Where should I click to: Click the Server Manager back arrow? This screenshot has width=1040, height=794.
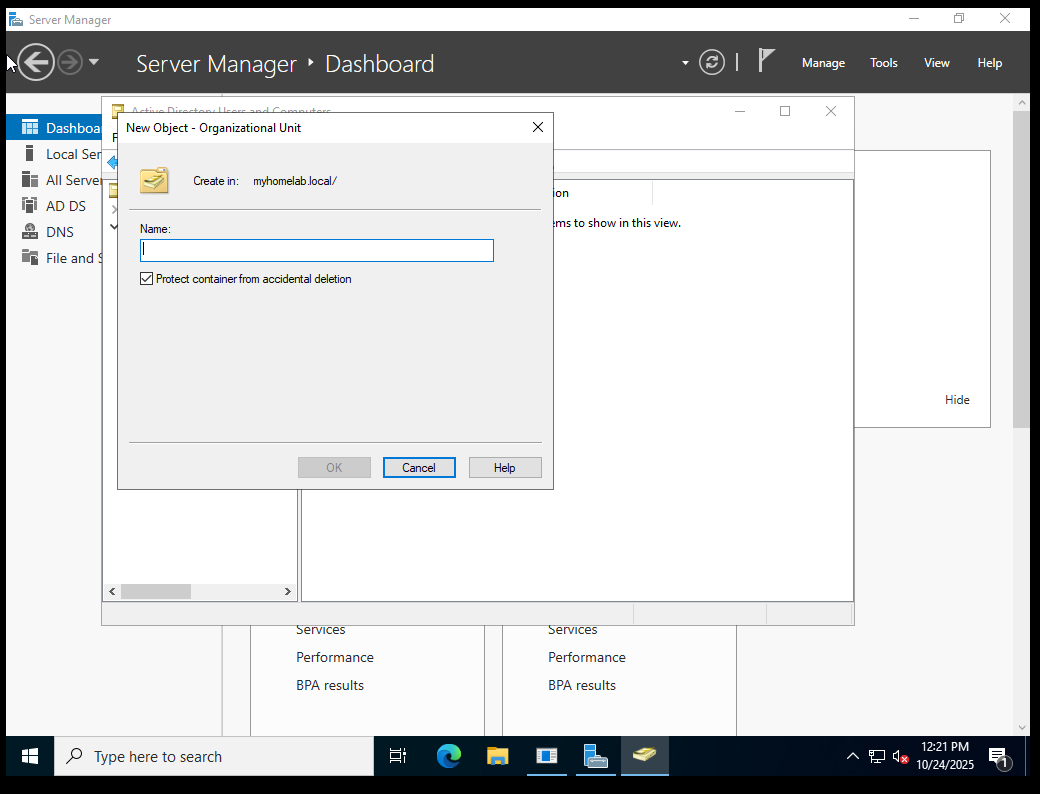coord(36,62)
